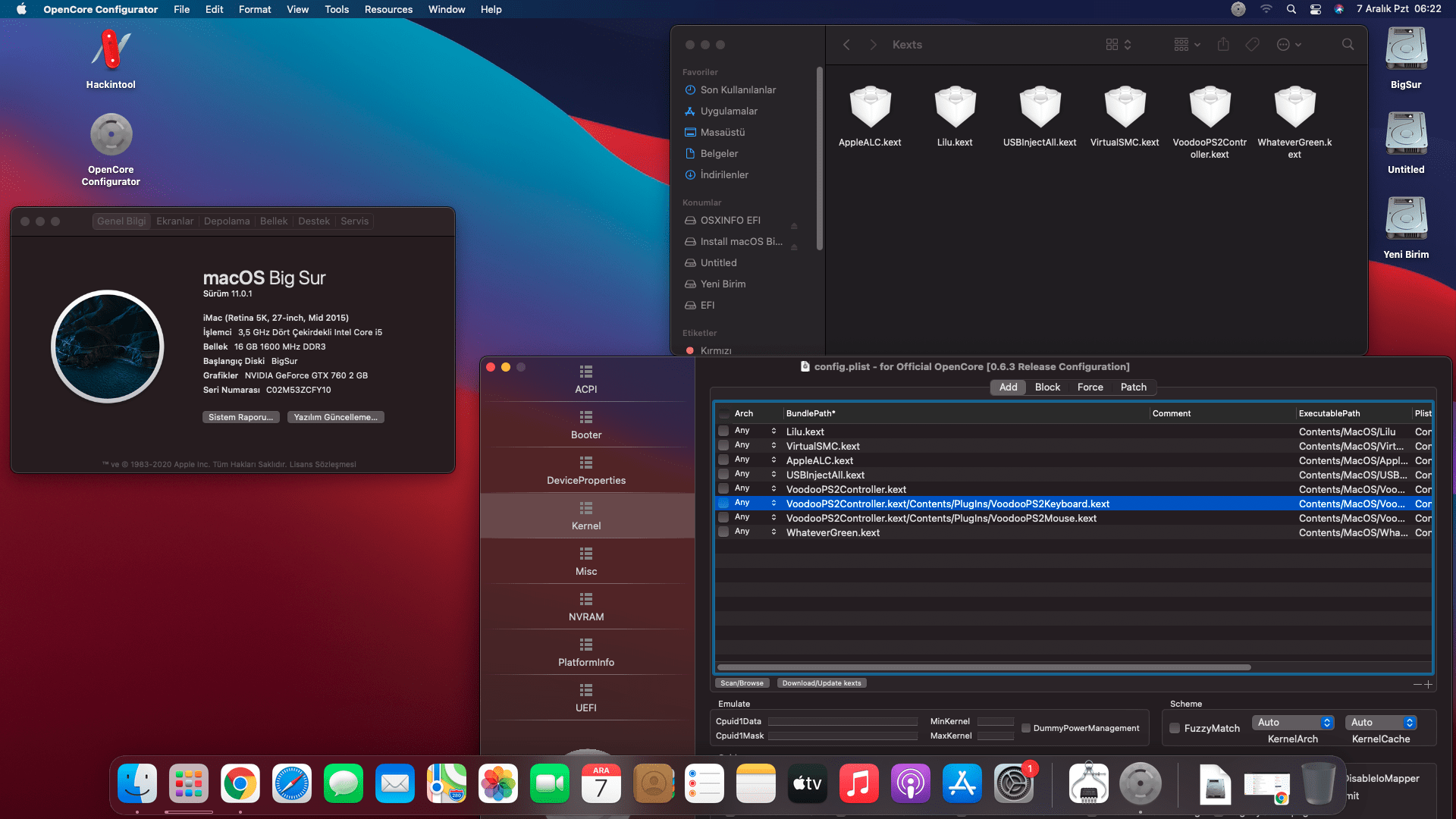The image size is (1456, 819).
Task: Click the Finder share toolbar icon
Action: (x=1223, y=45)
